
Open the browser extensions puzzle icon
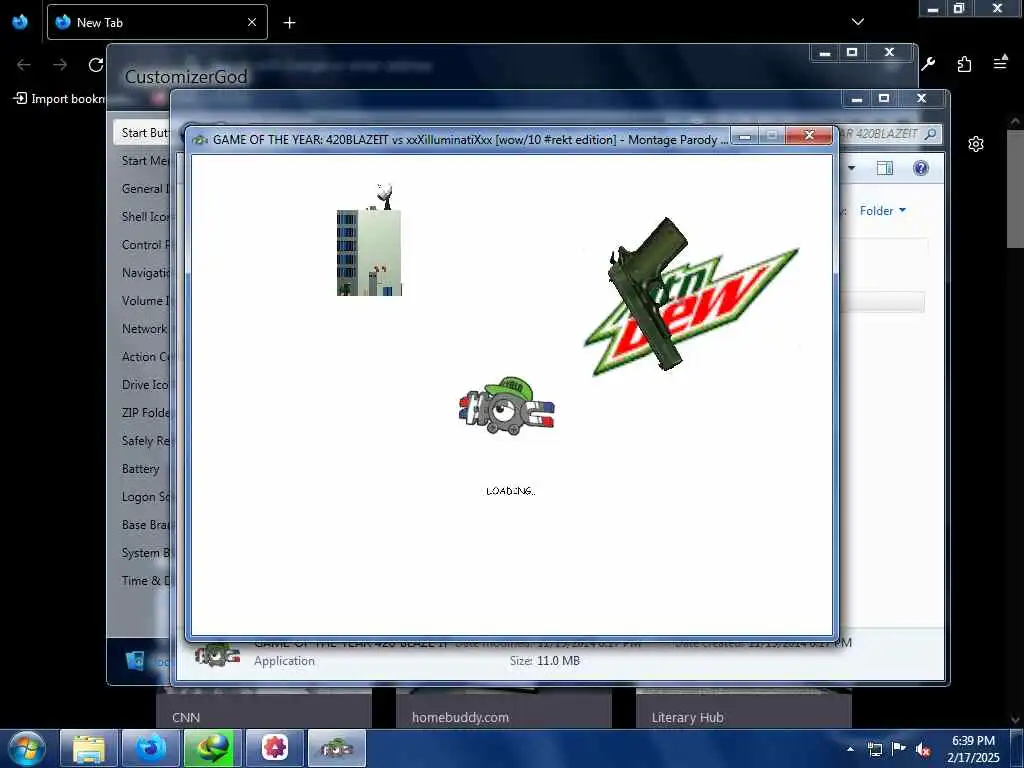click(965, 64)
